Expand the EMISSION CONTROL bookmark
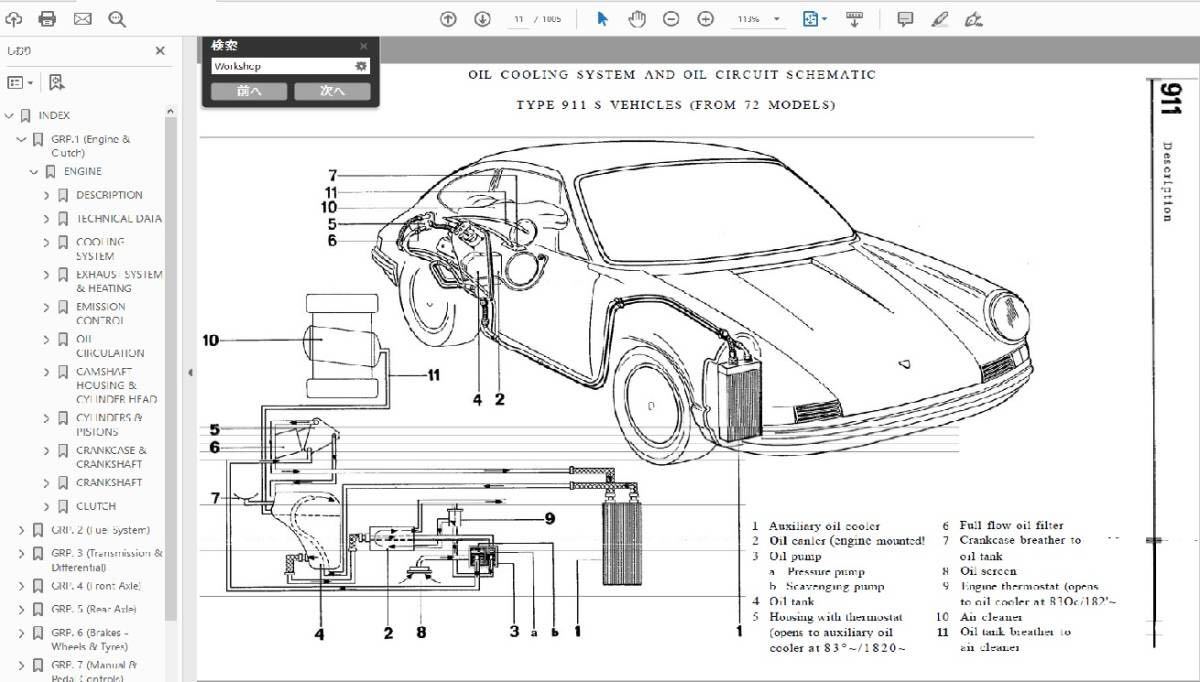Image resolution: width=1200 pixels, height=682 pixels. coord(46,307)
